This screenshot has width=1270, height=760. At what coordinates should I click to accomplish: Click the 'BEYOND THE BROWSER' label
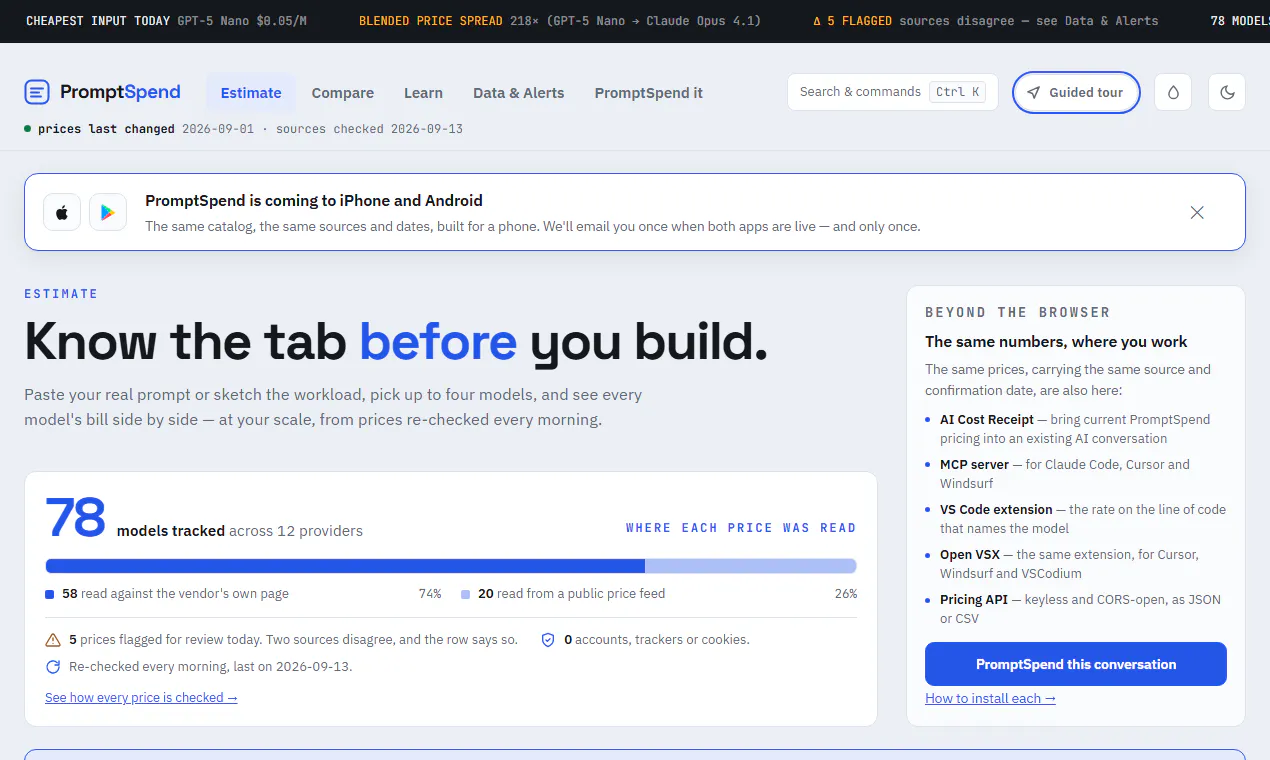coord(1017,312)
